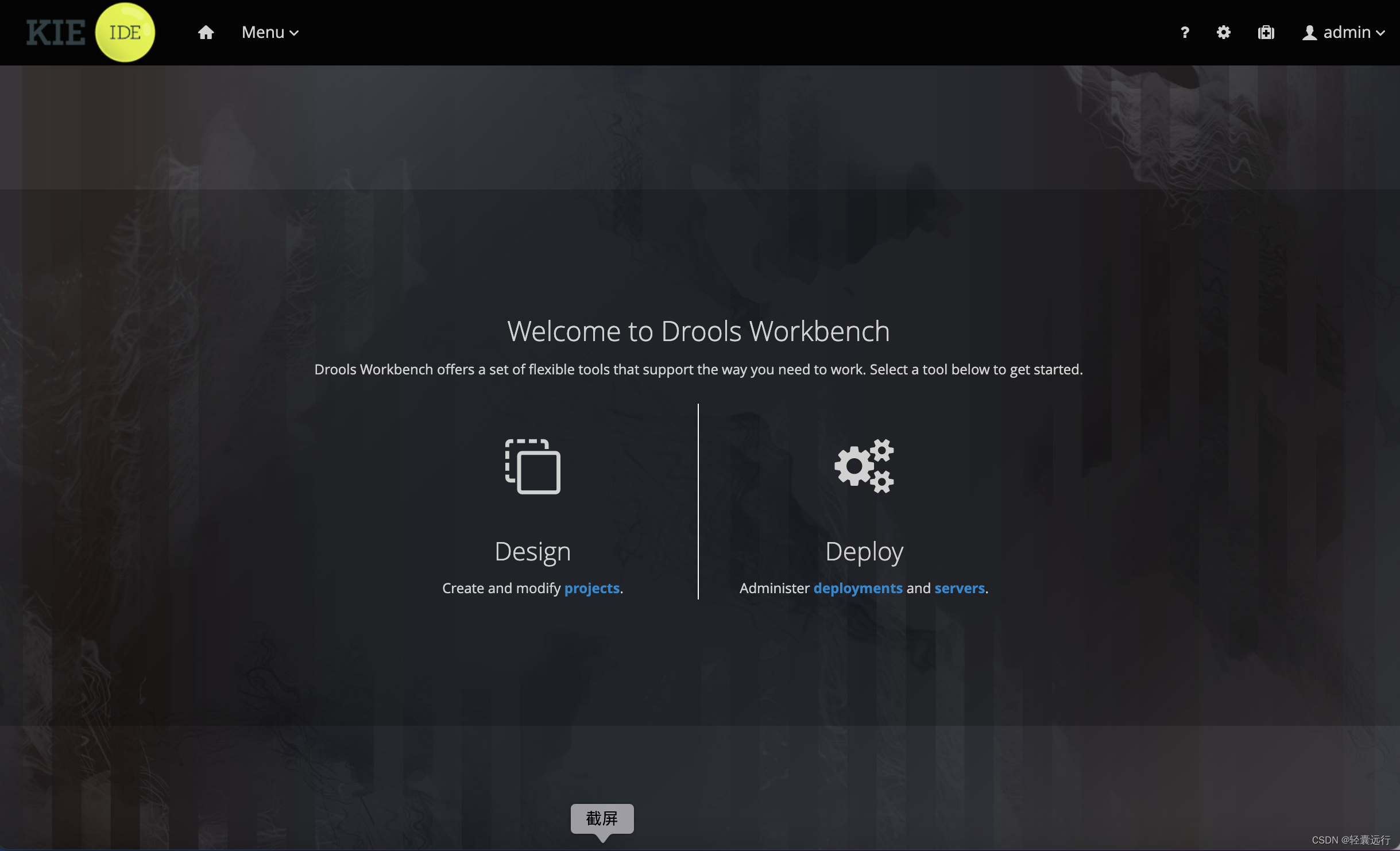
Task: Open the admin user dropdown
Action: (1347, 33)
